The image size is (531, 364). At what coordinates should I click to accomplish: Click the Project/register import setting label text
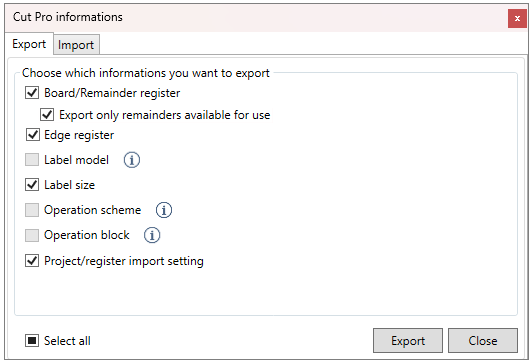click(x=124, y=261)
